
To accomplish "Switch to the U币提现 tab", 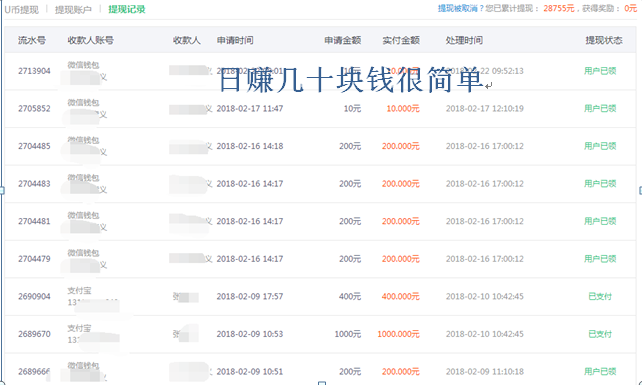I will [x=22, y=9].
